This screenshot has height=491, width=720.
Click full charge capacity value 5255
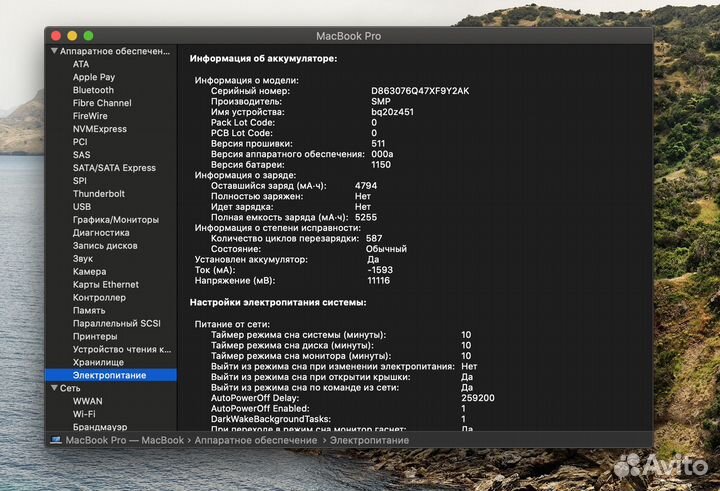click(366, 218)
